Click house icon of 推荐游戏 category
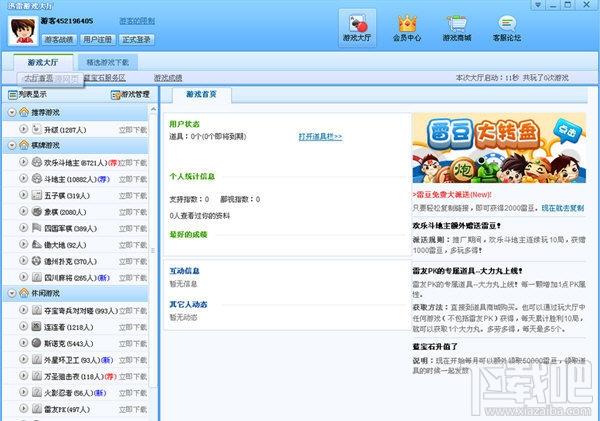 [x=24, y=112]
